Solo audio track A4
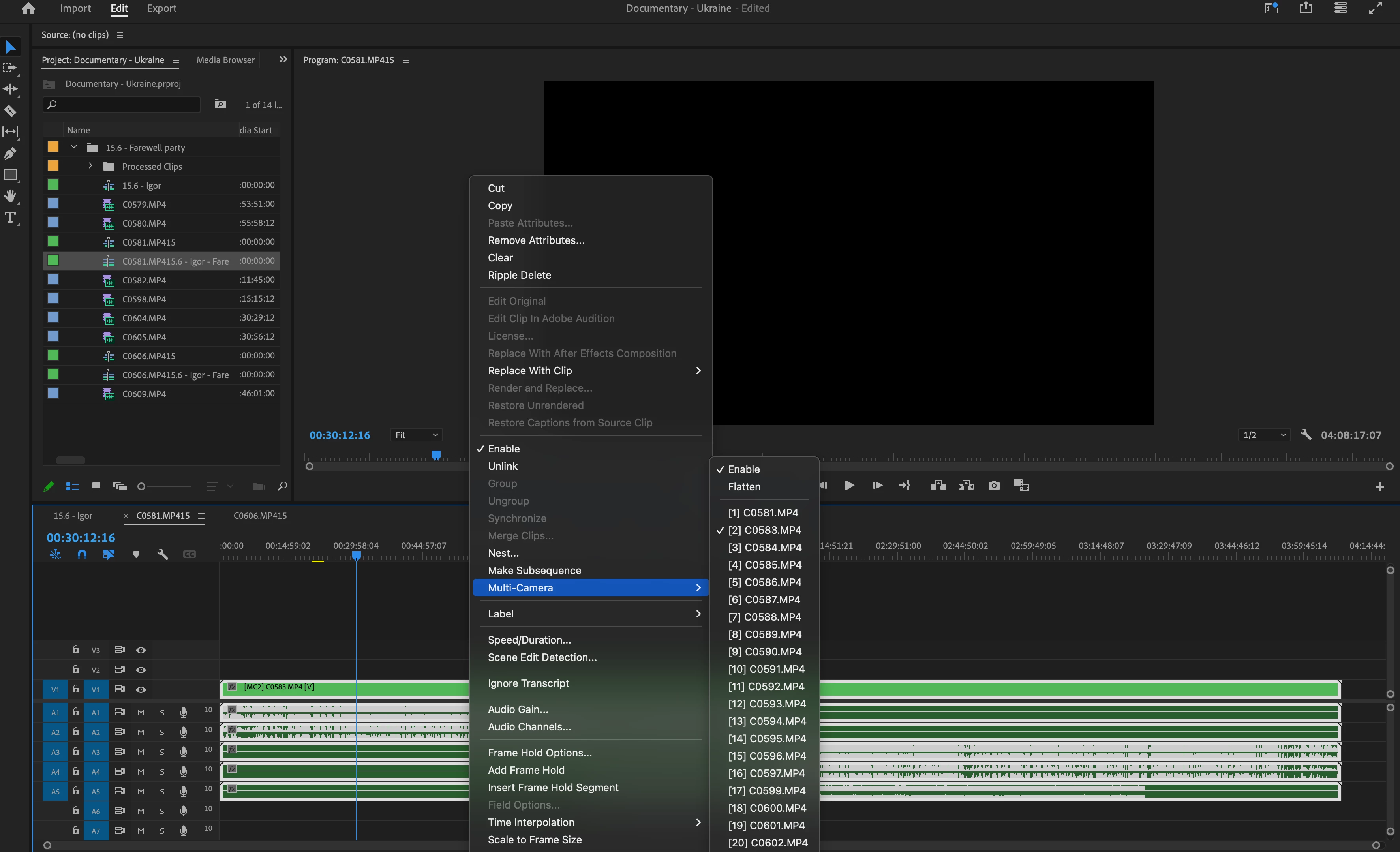1400x852 pixels. pos(162,771)
